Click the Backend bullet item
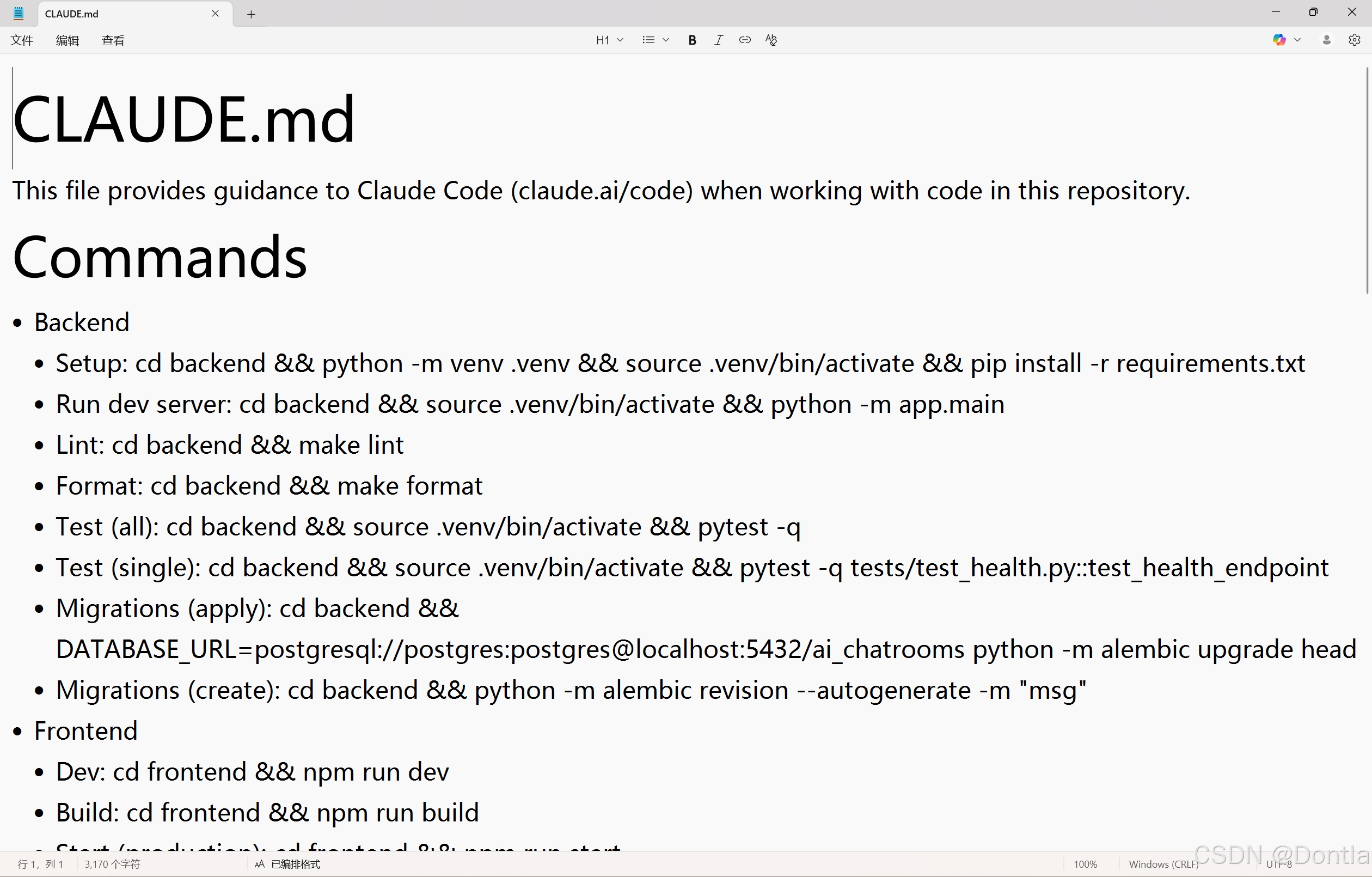1372x877 pixels. (x=82, y=322)
